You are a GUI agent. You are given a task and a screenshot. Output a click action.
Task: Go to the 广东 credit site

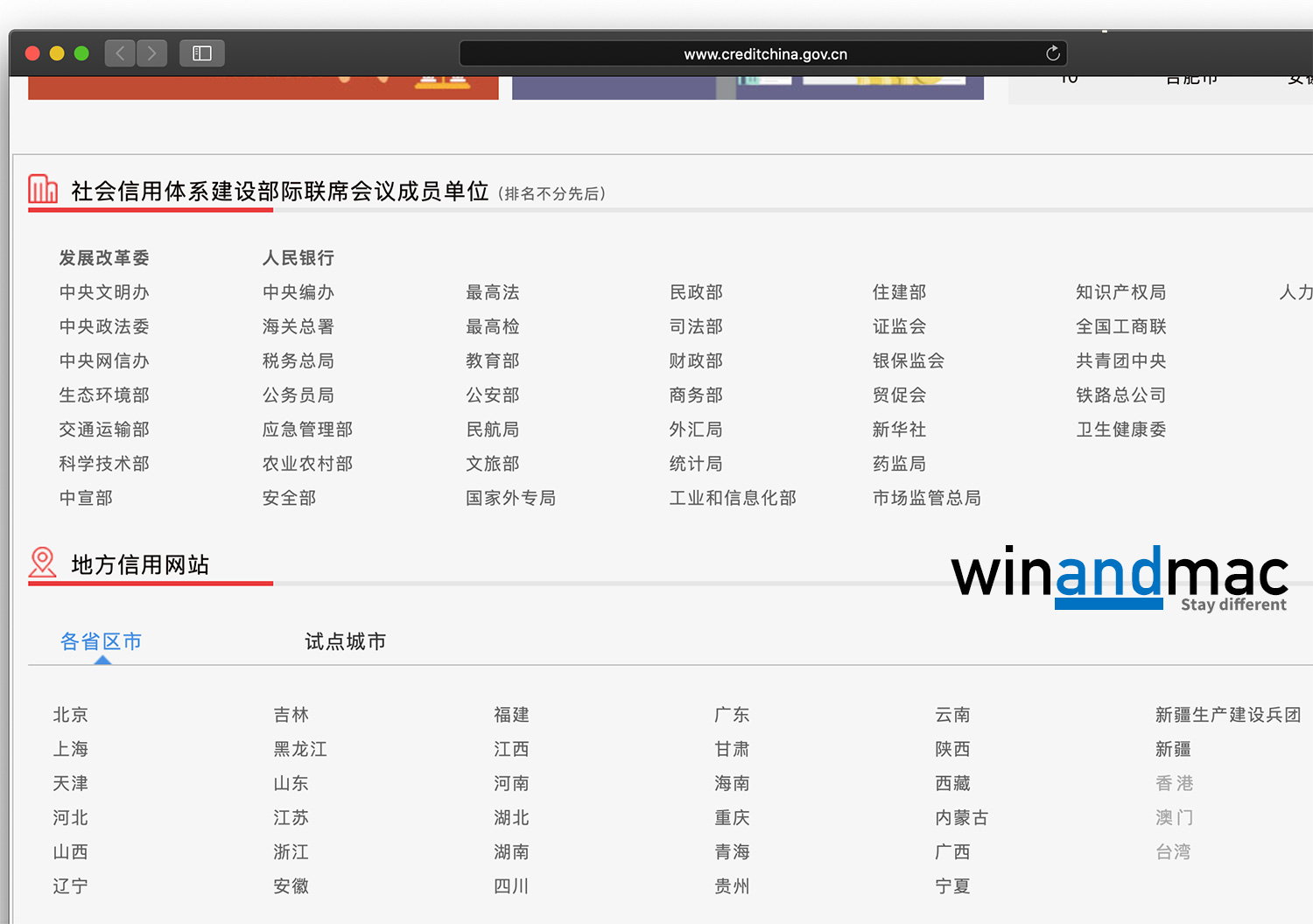coord(732,715)
